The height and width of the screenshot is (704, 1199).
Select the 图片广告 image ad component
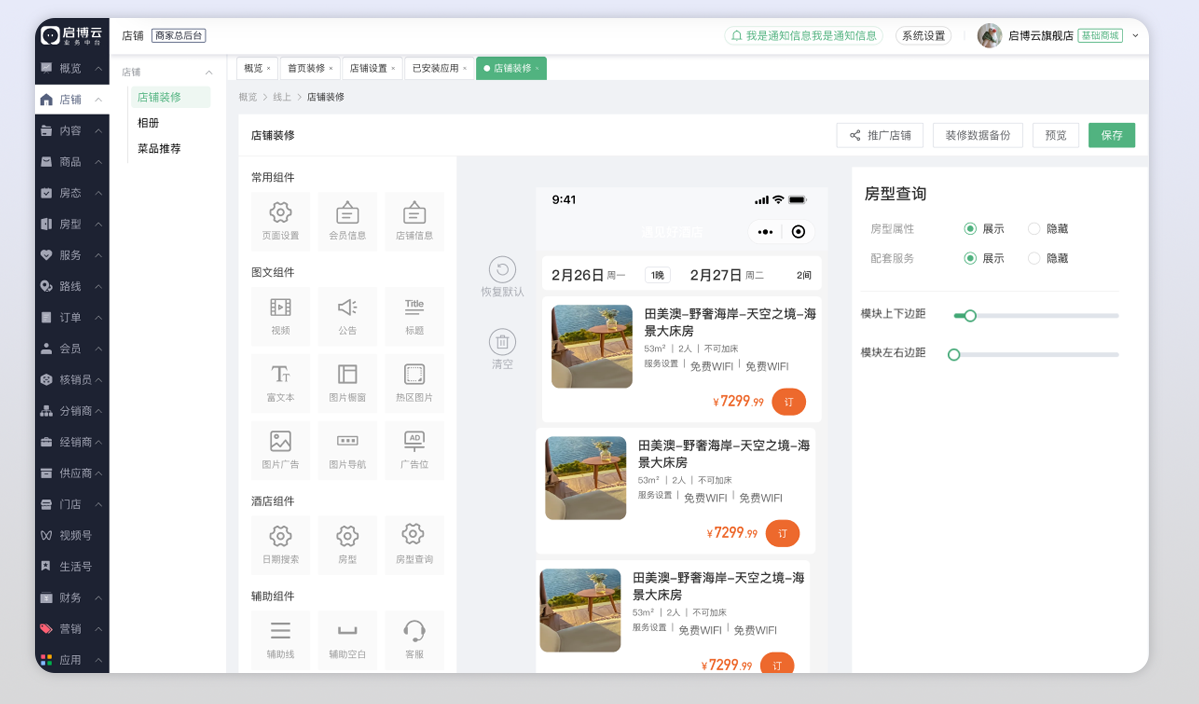(x=280, y=441)
